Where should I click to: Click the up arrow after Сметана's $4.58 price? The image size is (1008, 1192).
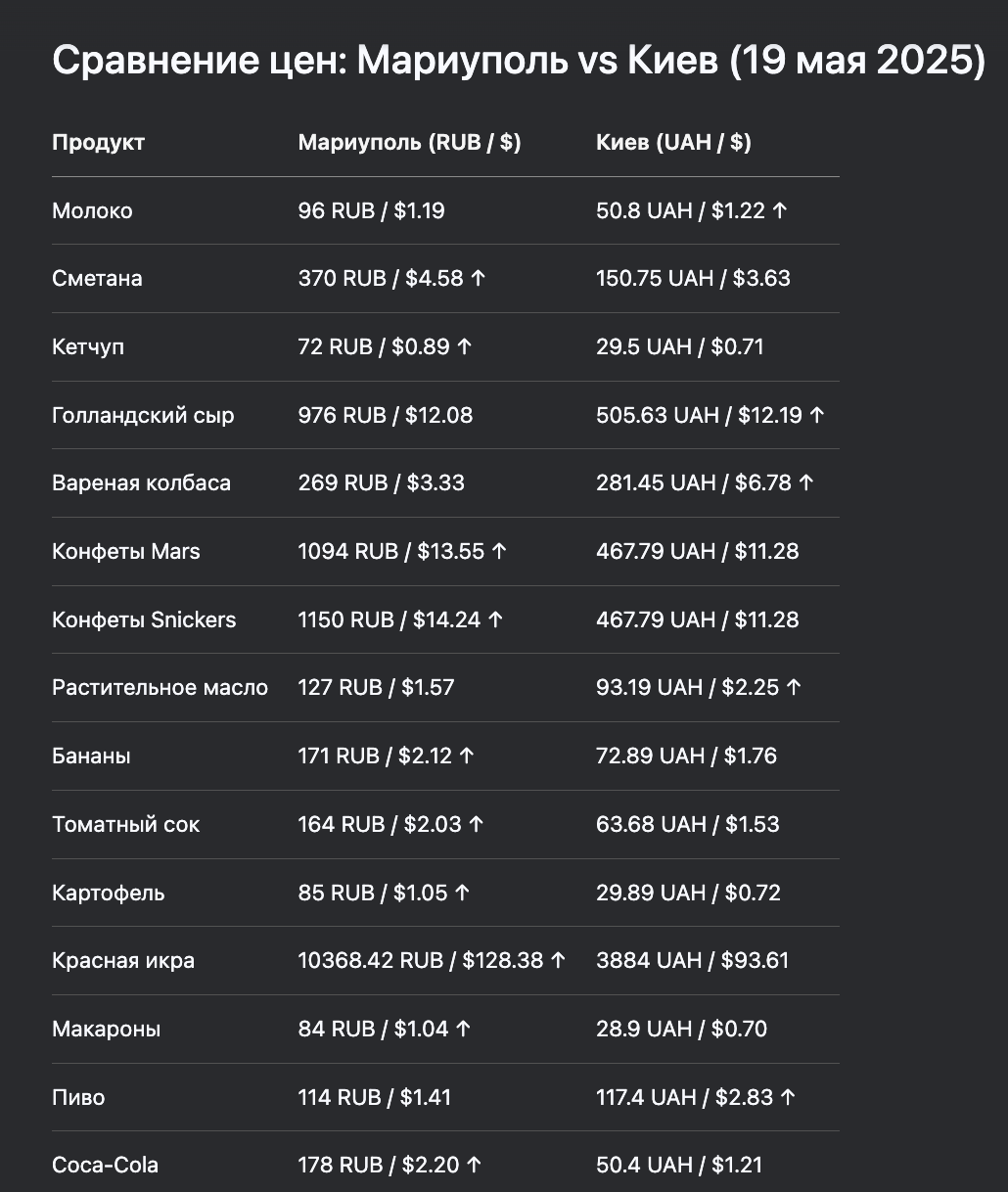click(x=478, y=278)
